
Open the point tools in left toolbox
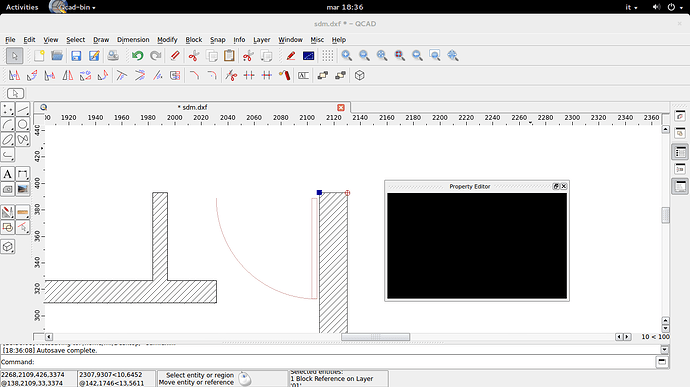[x=7, y=109]
